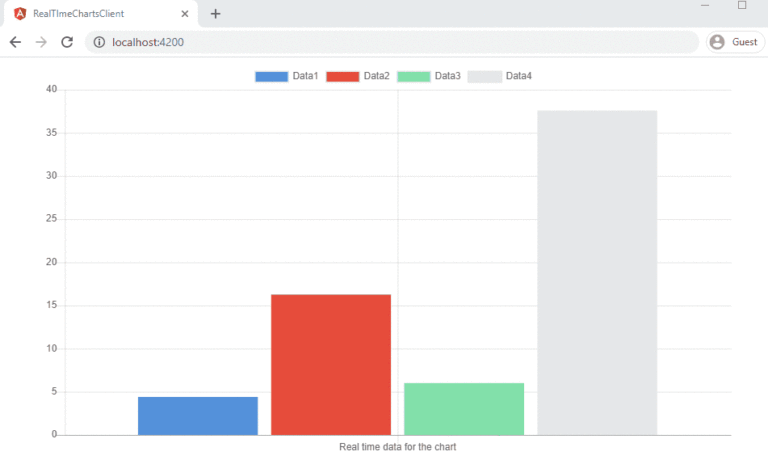Hide the Data4 dataset via legend text
768x460 pixels.
[518, 77]
